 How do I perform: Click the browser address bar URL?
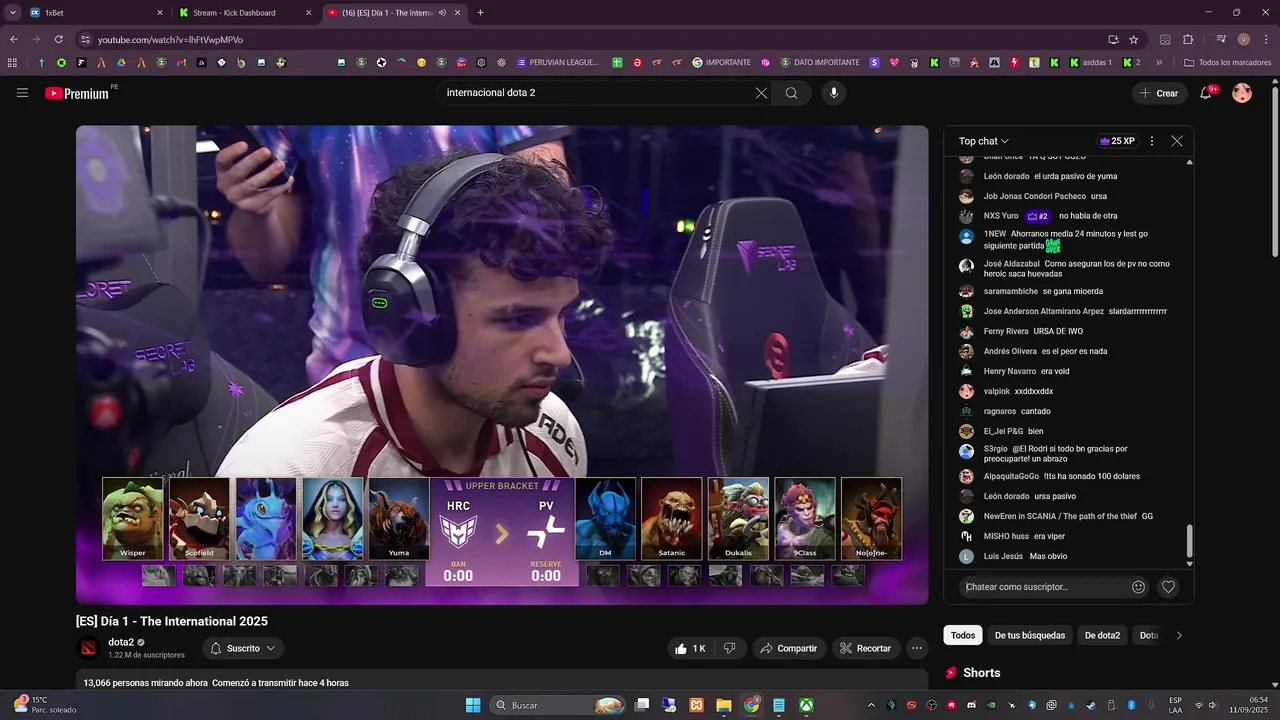[170, 40]
